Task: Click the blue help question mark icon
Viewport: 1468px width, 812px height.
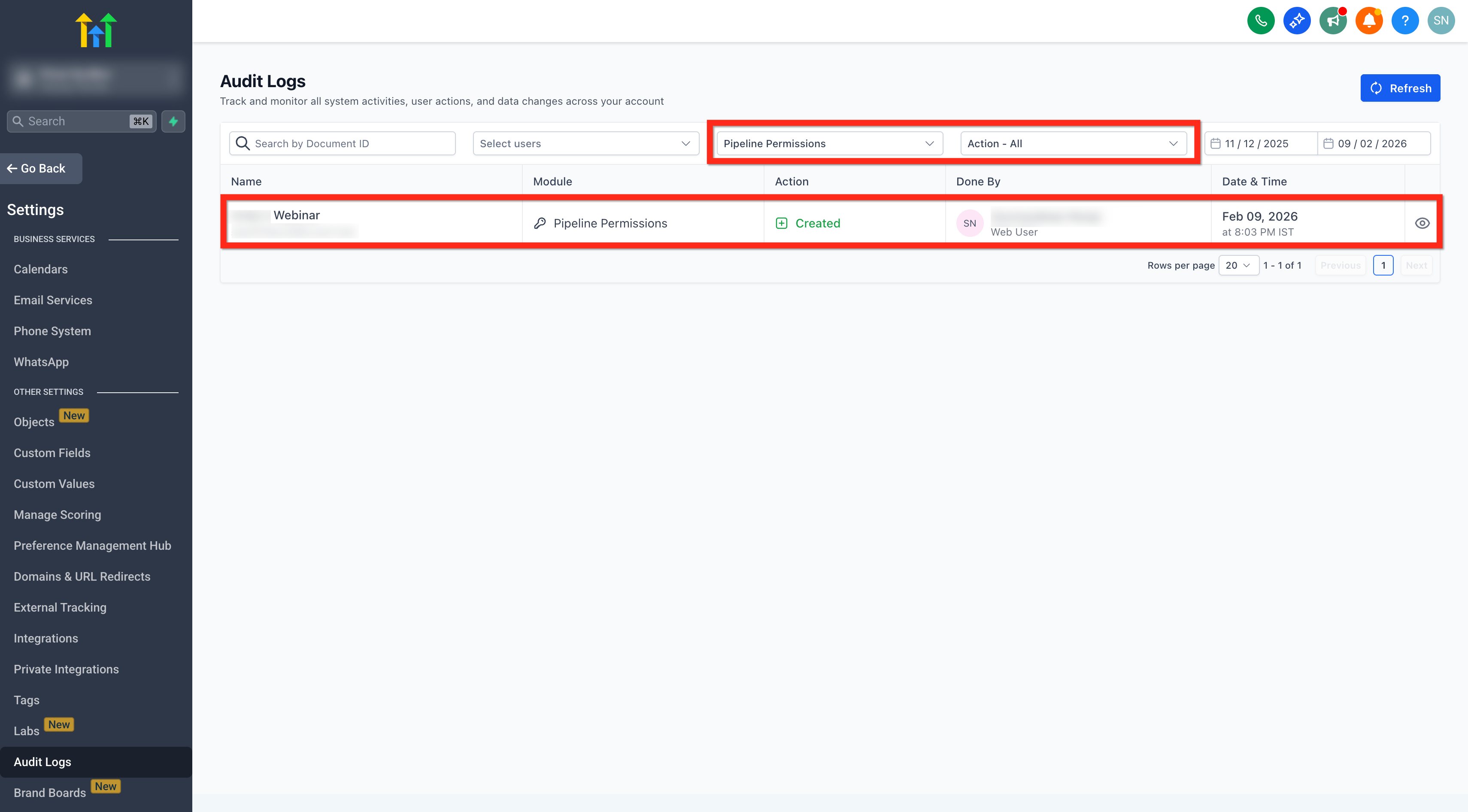Action: (1405, 21)
